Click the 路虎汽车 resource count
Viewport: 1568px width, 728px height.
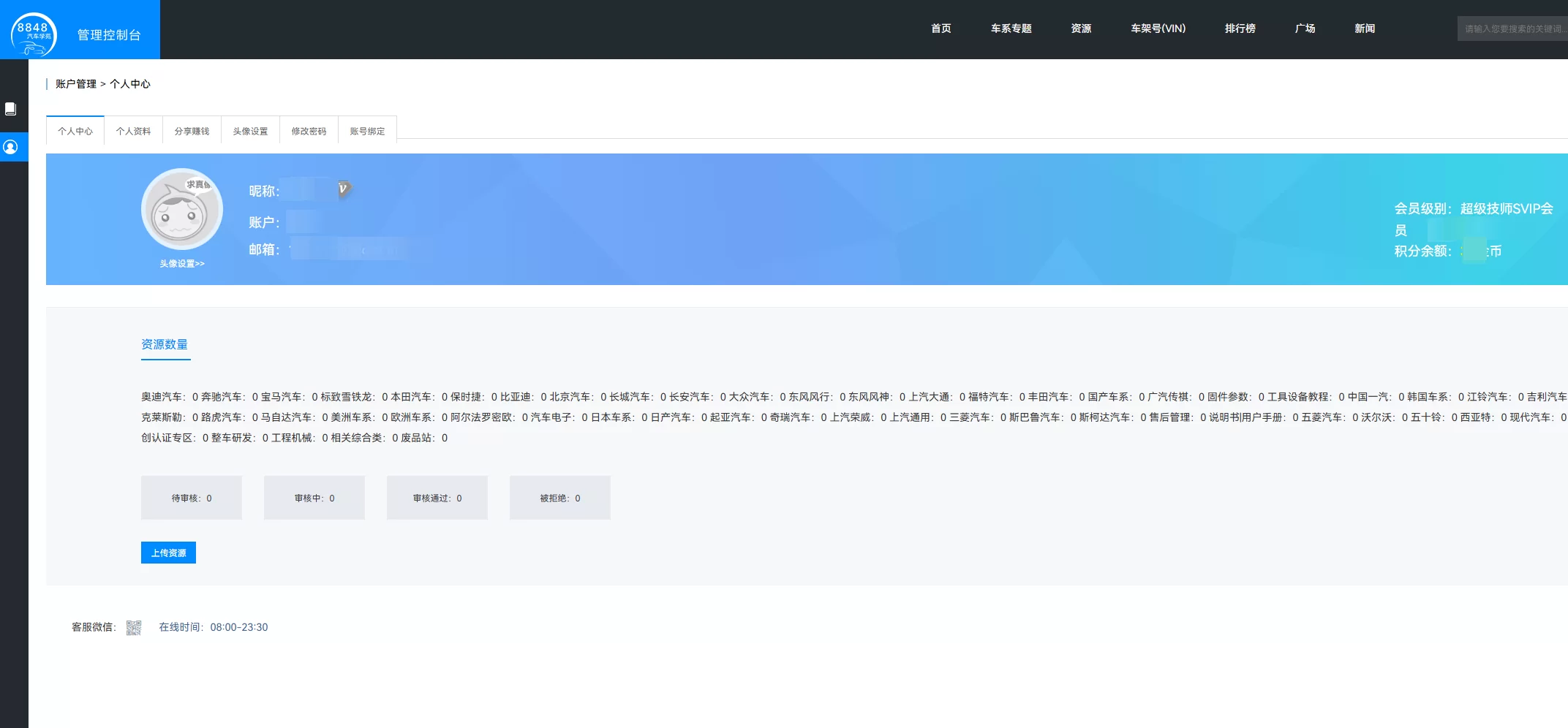pyautogui.click(x=230, y=417)
